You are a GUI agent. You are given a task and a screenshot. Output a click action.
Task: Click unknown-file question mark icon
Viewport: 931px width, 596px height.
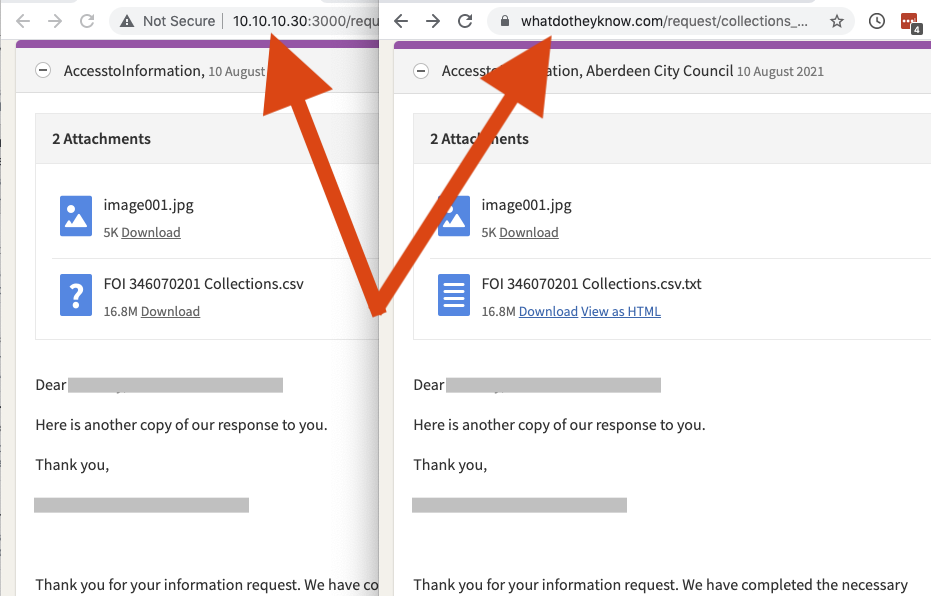(x=76, y=295)
